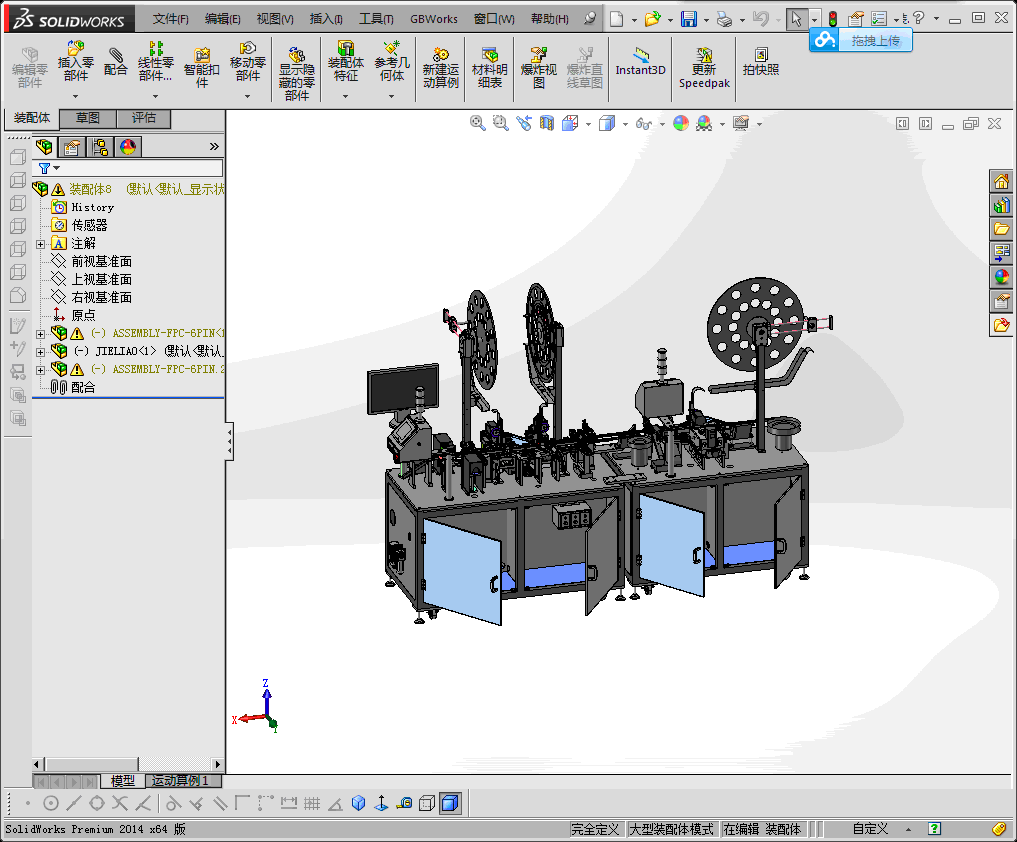The height and width of the screenshot is (842, 1017).
Task: Switch to 草图 tab
Action: point(88,118)
